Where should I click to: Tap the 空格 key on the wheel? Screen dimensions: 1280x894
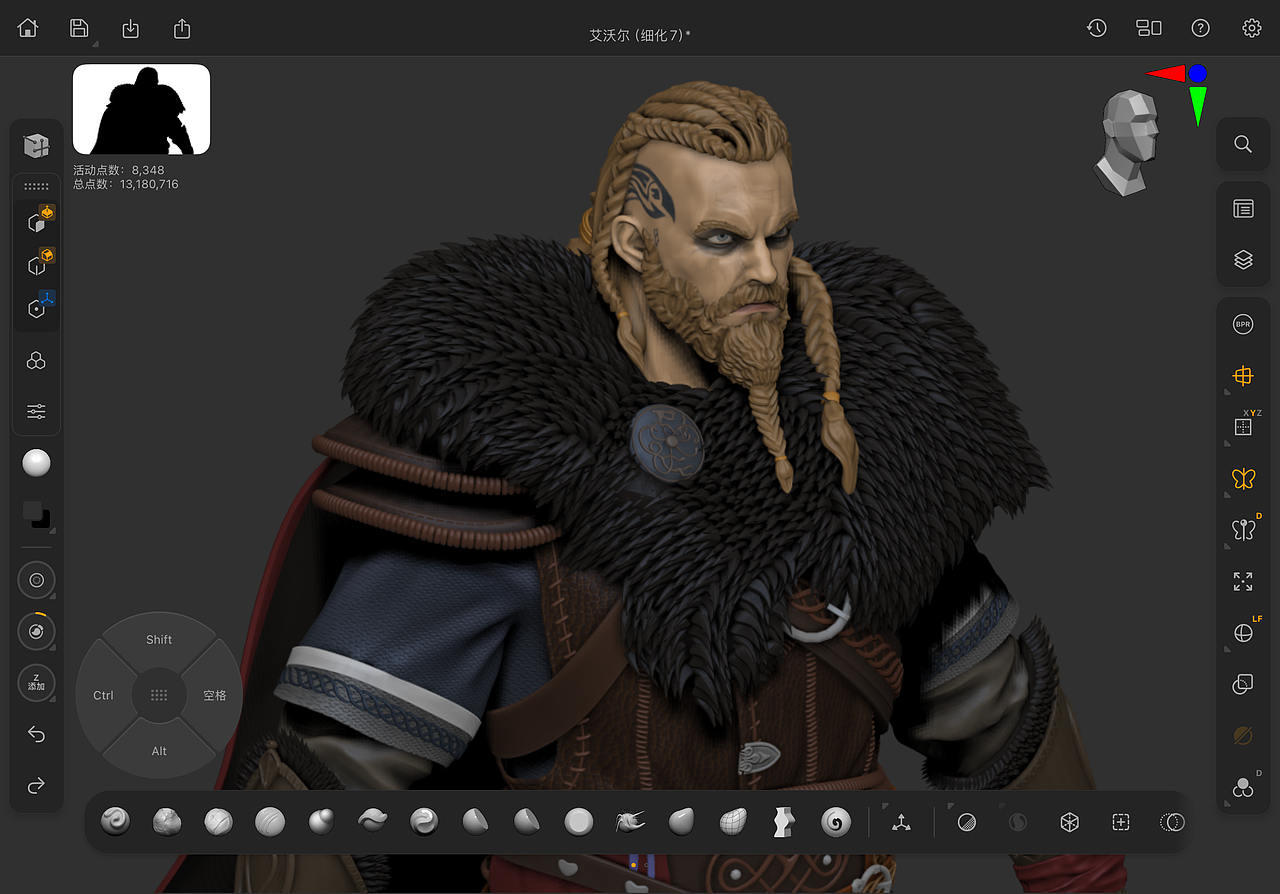click(215, 695)
